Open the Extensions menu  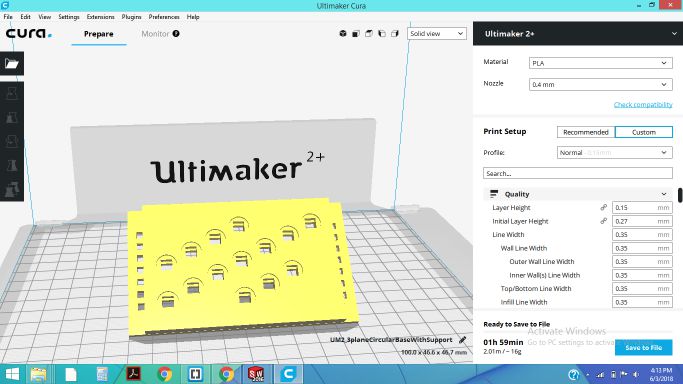point(100,17)
